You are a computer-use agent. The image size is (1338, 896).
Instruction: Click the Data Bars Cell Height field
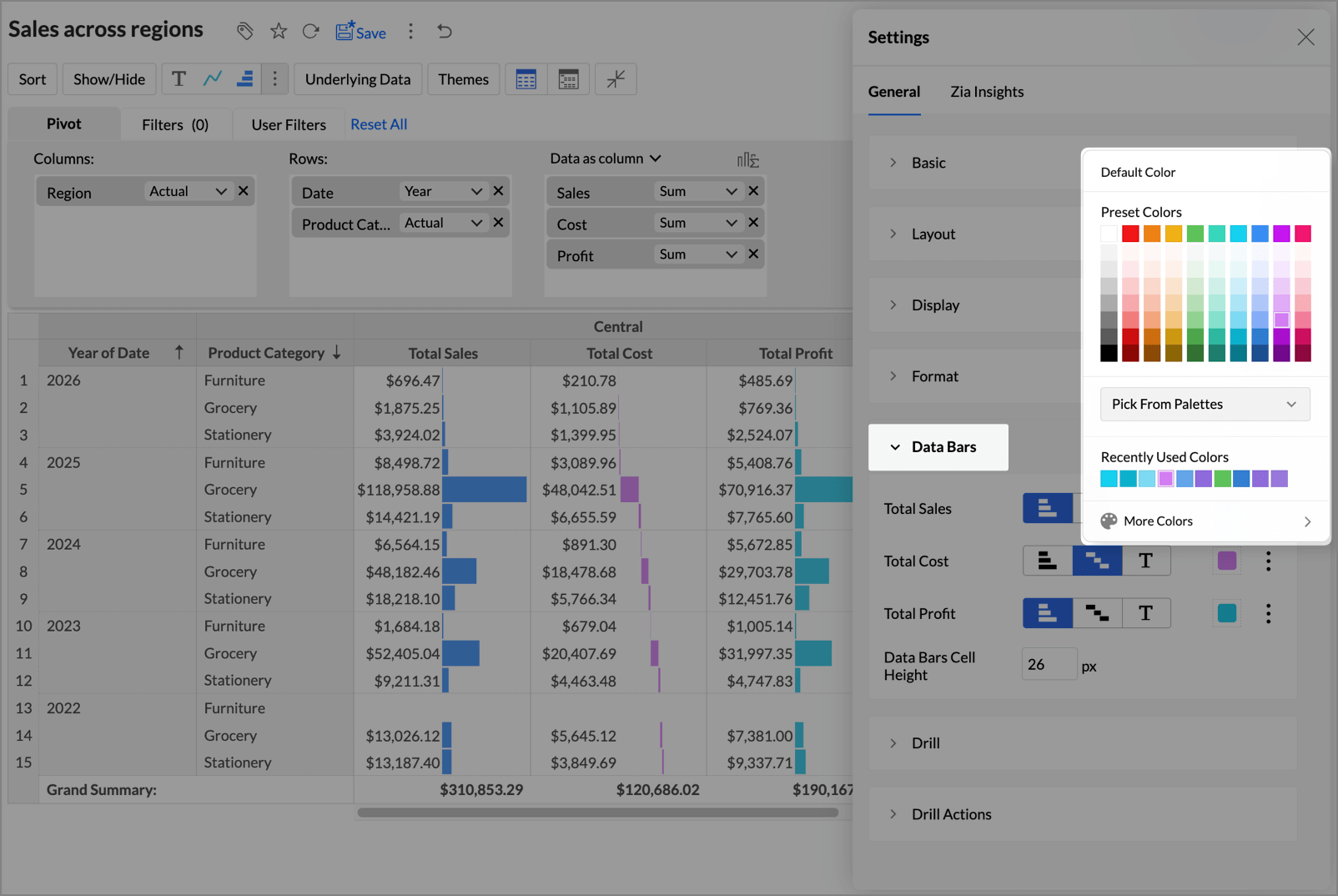pos(1049,665)
